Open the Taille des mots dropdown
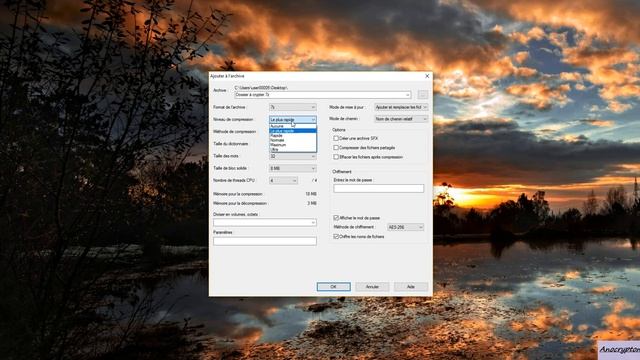 click(x=293, y=156)
